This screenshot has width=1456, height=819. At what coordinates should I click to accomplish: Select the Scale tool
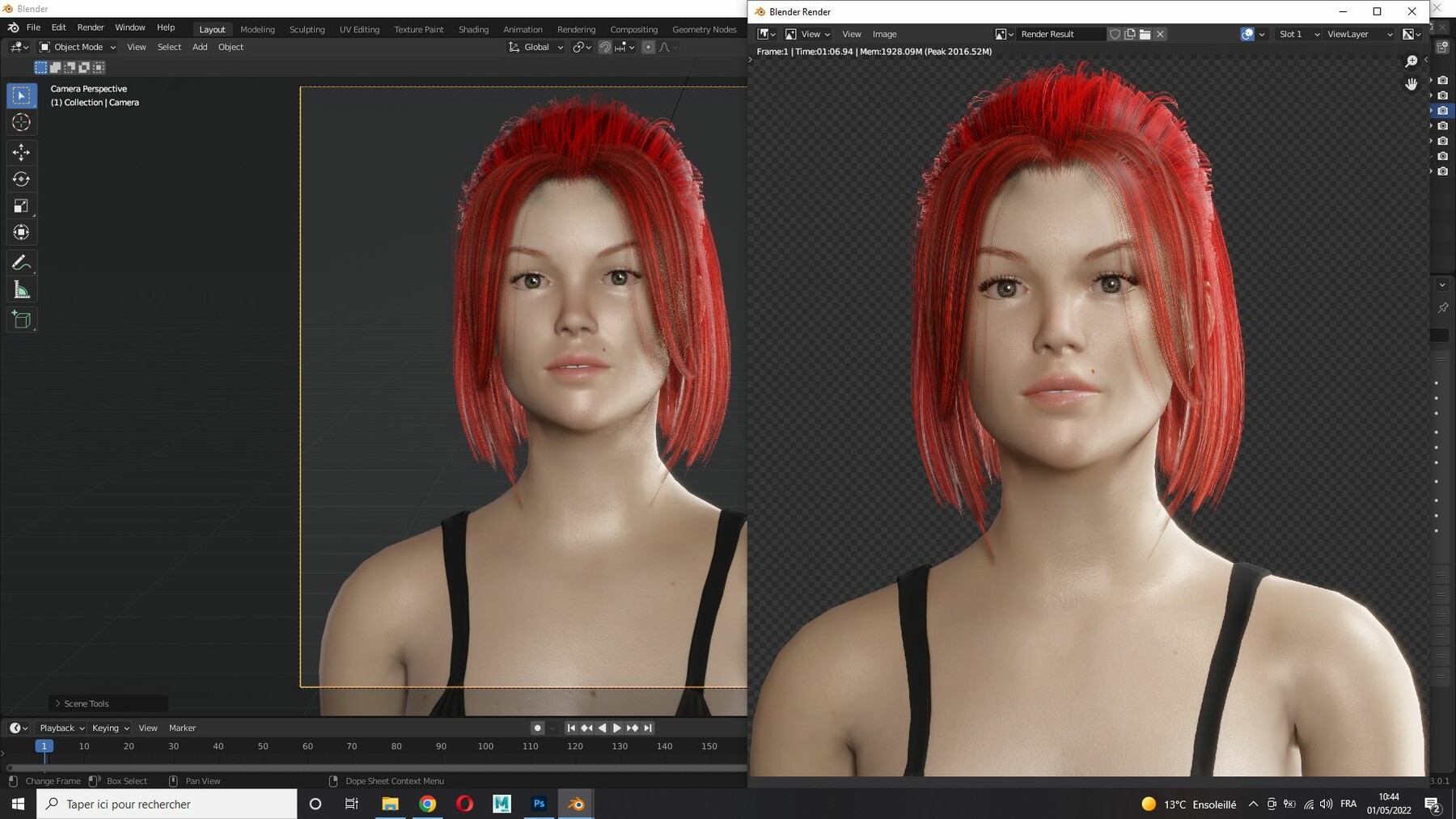(x=22, y=205)
